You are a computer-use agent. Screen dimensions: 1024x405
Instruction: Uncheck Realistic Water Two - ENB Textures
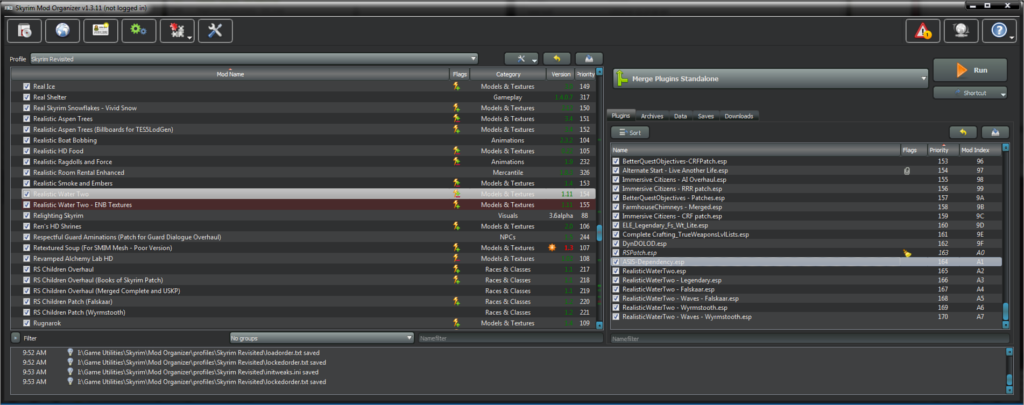(x=27, y=204)
